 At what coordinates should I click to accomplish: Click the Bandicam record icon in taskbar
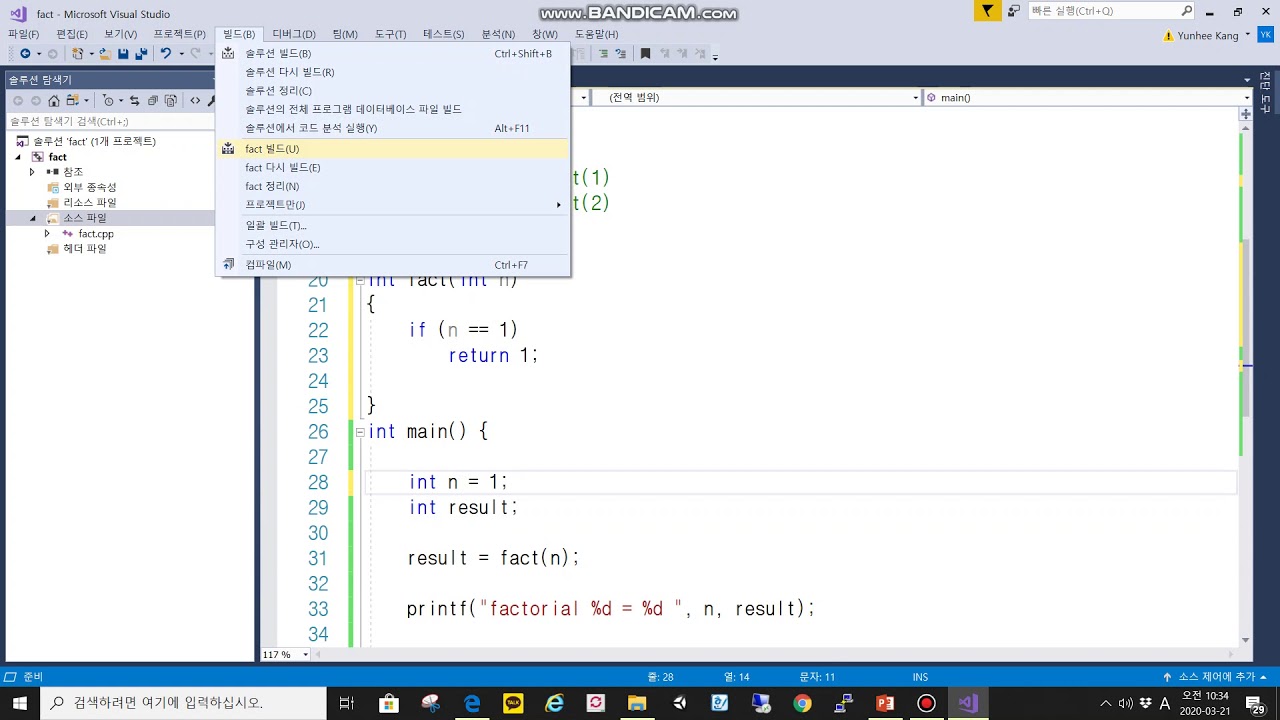[926, 703]
